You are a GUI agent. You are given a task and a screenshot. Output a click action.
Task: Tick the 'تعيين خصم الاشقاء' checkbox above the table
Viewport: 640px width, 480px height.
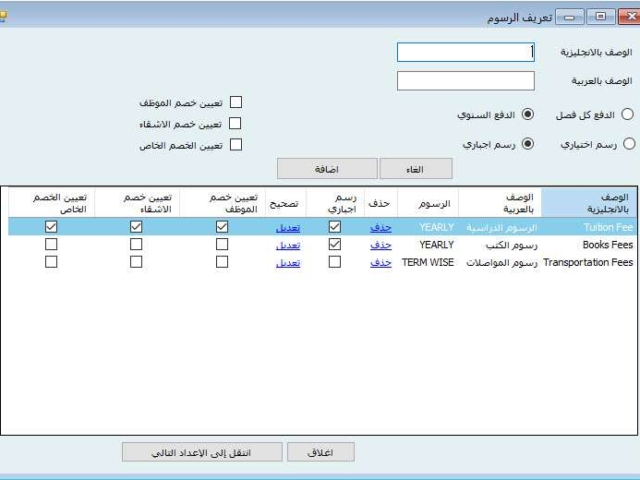(236, 124)
